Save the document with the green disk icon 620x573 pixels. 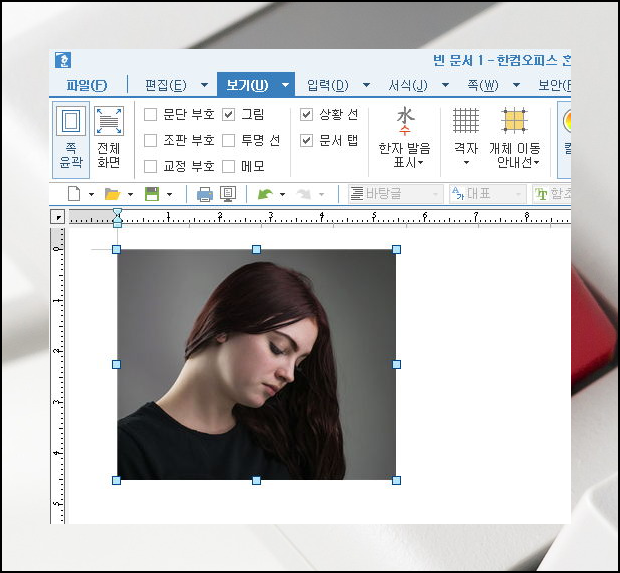tap(152, 194)
